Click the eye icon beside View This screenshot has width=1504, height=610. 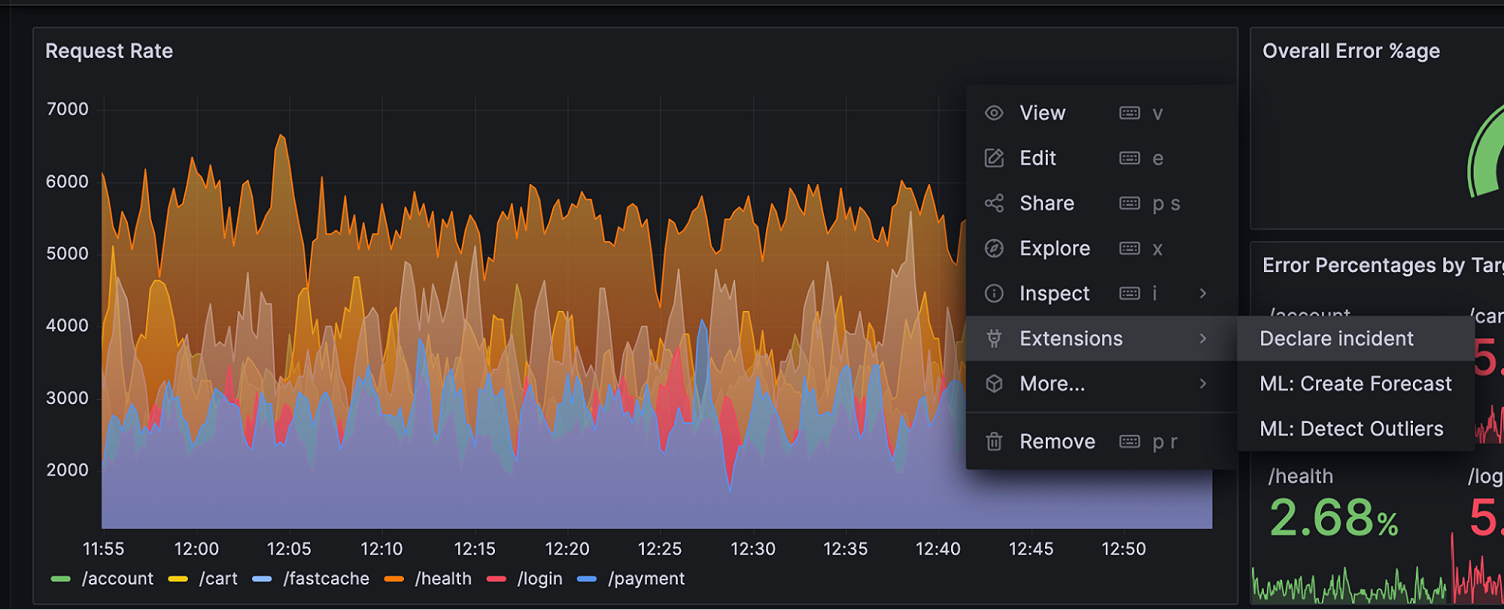click(x=994, y=113)
